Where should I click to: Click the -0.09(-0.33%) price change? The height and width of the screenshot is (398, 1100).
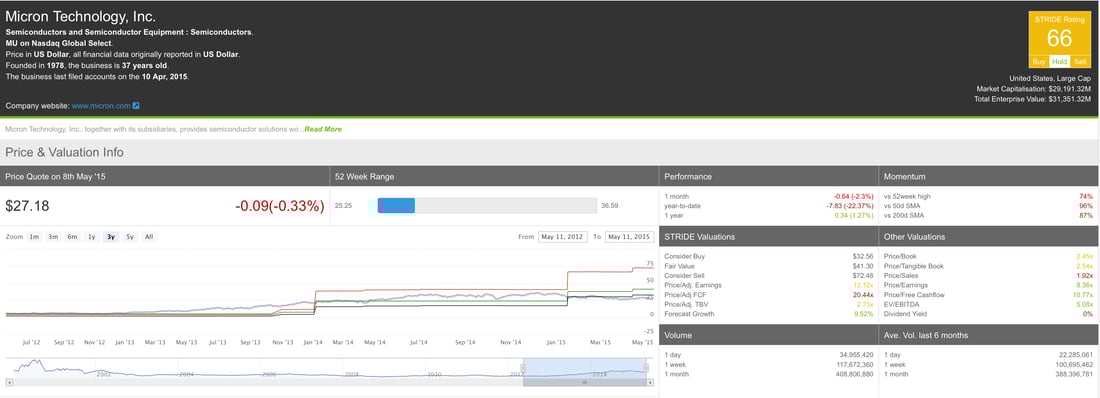(279, 206)
